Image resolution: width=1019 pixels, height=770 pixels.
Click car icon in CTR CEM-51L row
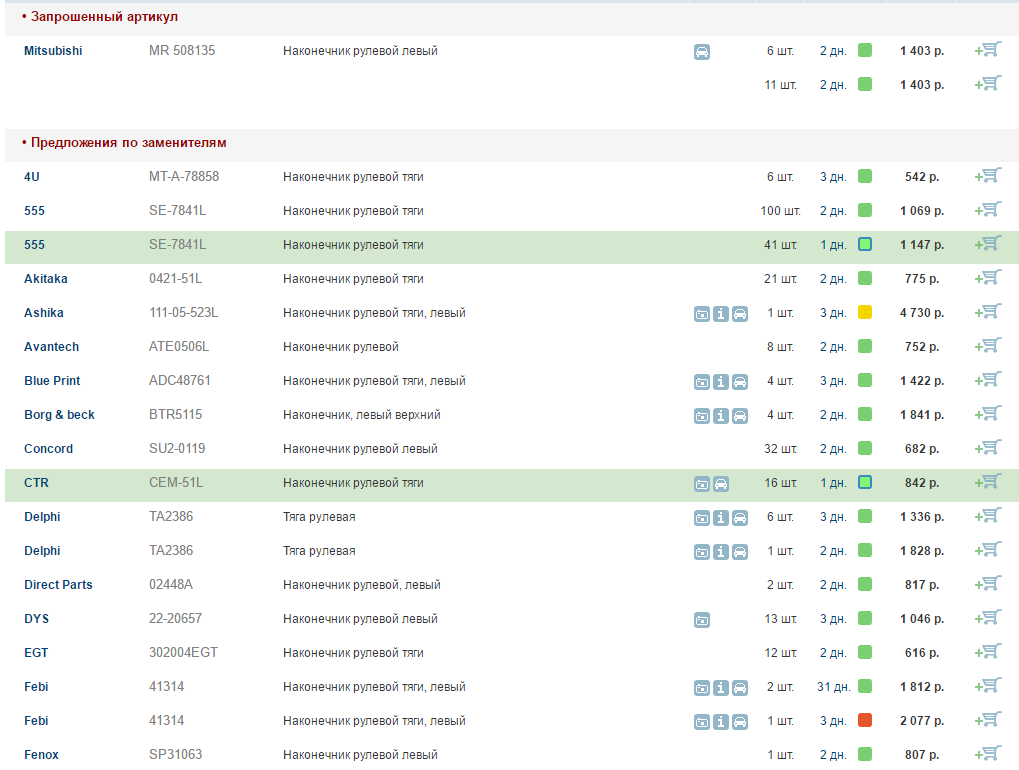721,484
